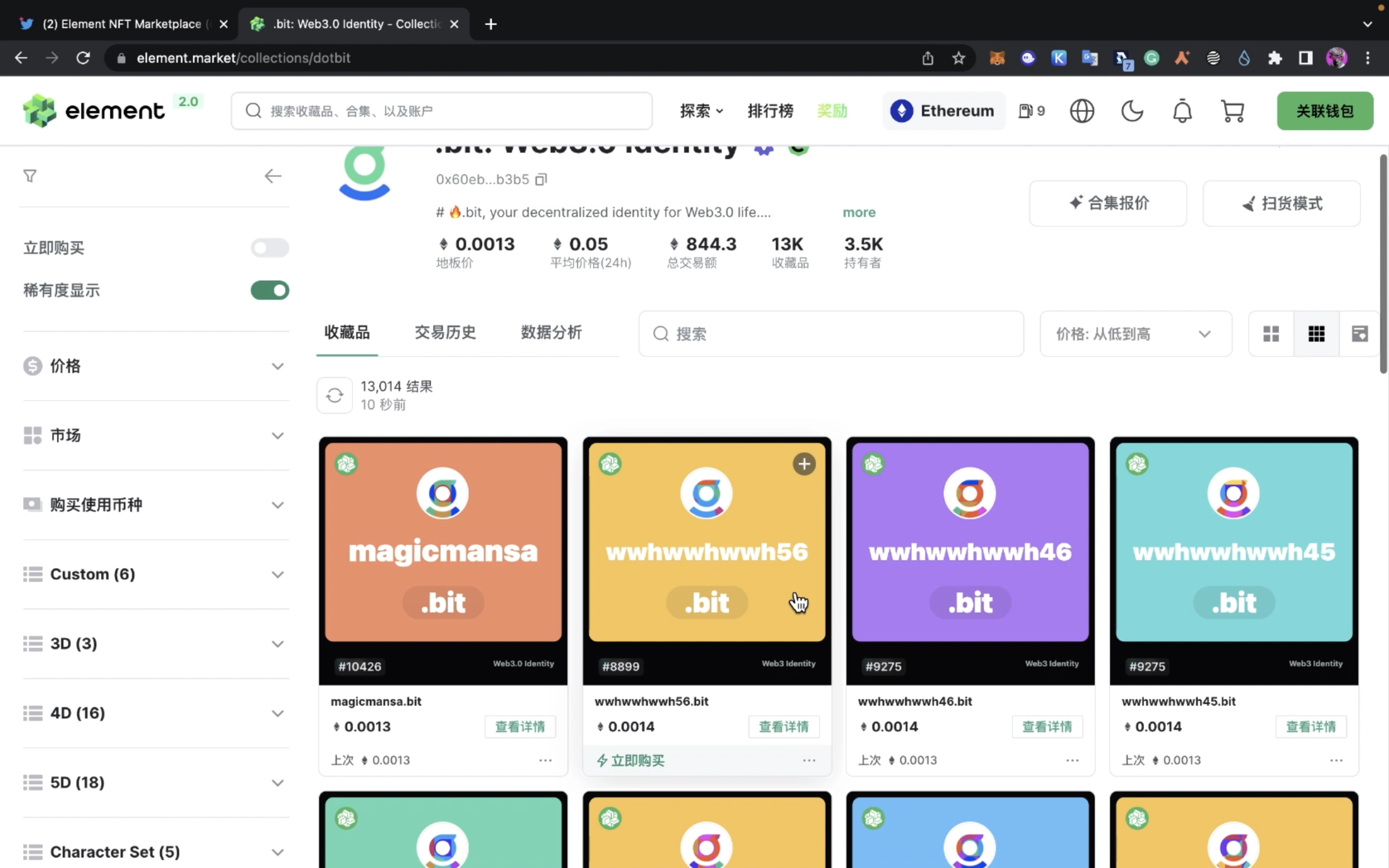This screenshot has width=1389, height=868.
Task: Click the Element logo in header
Action: coord(94,111)
